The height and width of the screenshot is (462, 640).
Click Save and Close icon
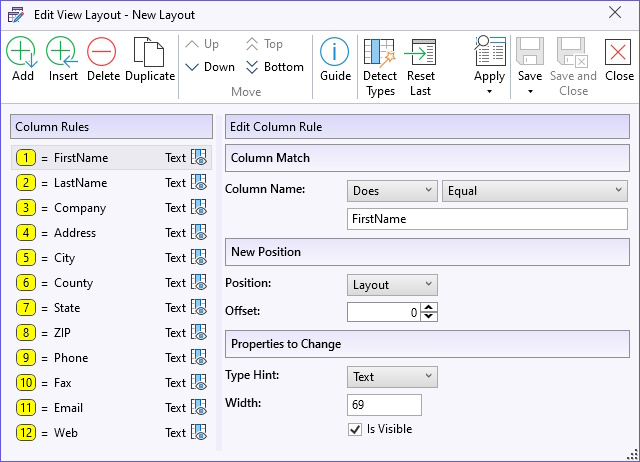tap(572, 52)
